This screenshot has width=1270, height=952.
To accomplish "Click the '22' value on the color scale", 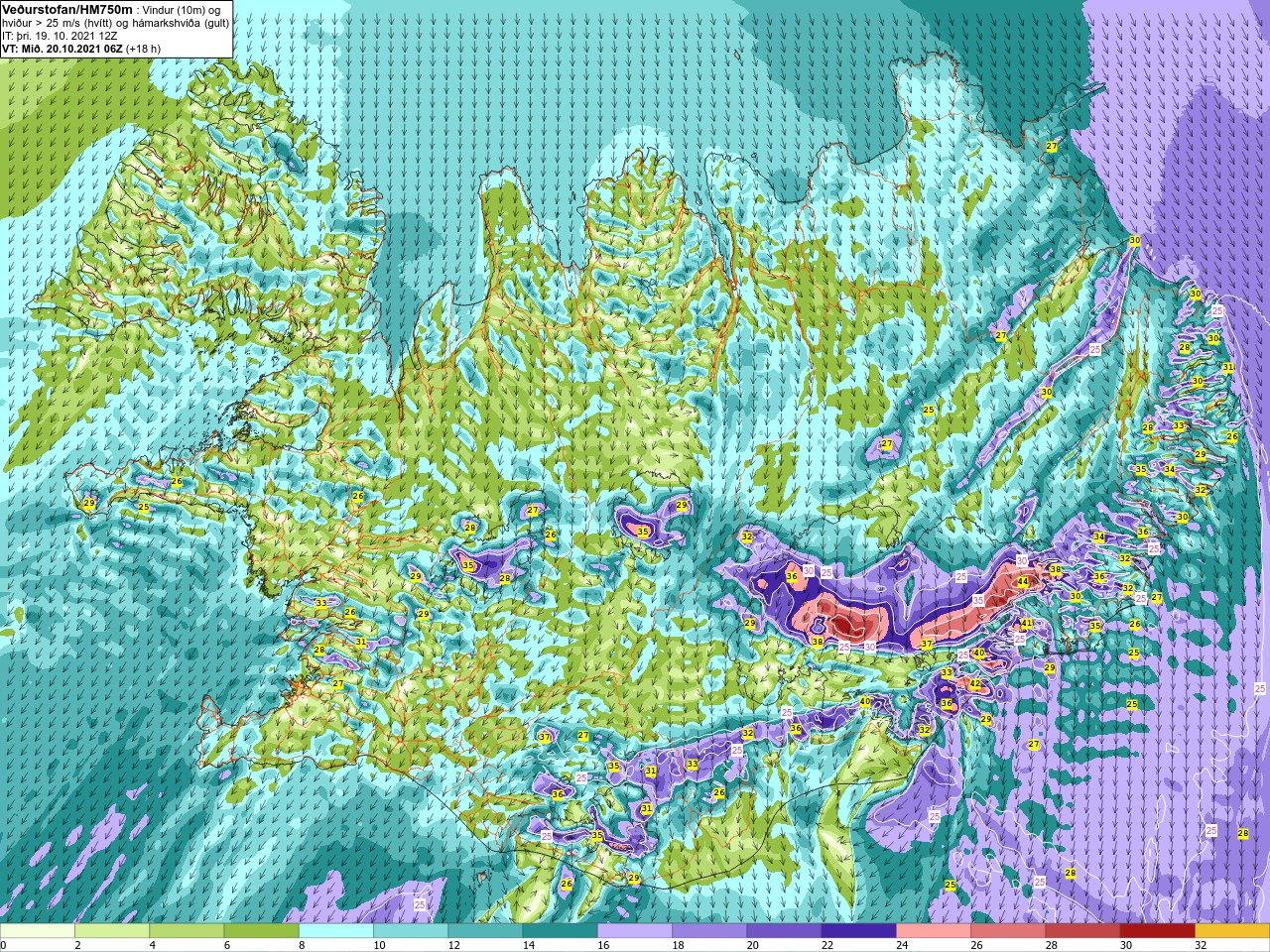I will [827, 945].
